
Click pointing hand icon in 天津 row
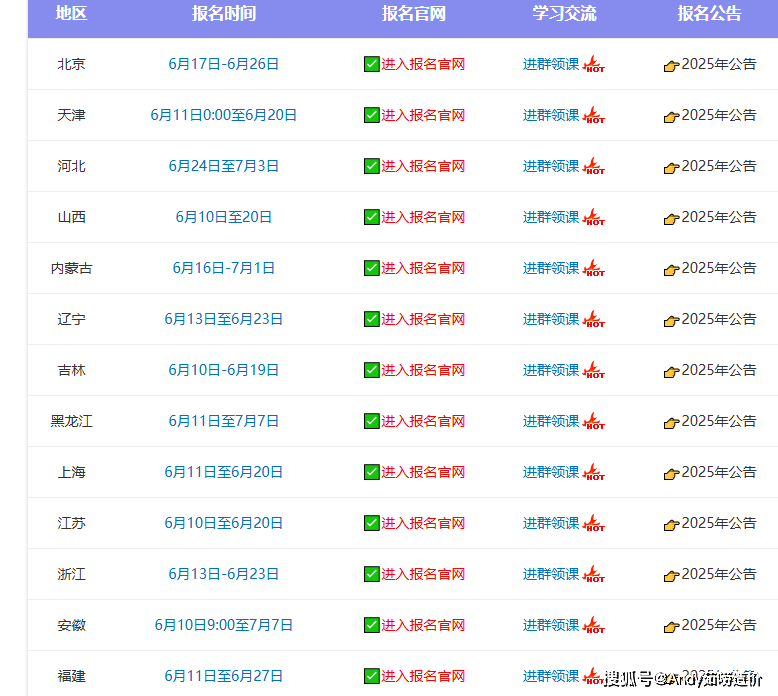click(x=671, y=117)
